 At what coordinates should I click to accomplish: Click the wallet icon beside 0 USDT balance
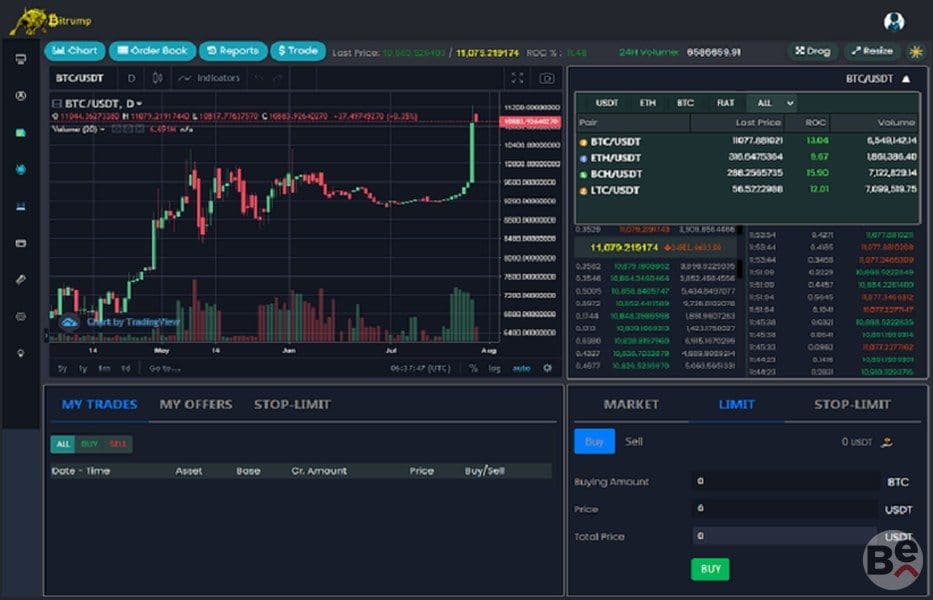coord(887,442)
